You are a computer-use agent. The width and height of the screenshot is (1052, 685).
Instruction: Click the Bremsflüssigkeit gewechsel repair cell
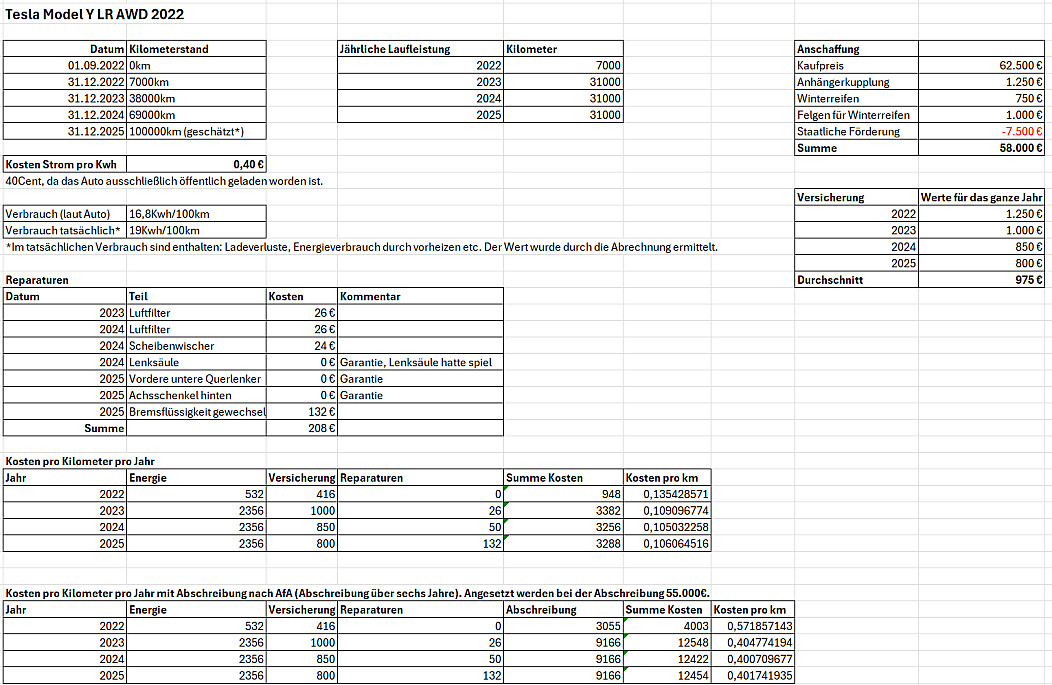[x=196, y=412]
